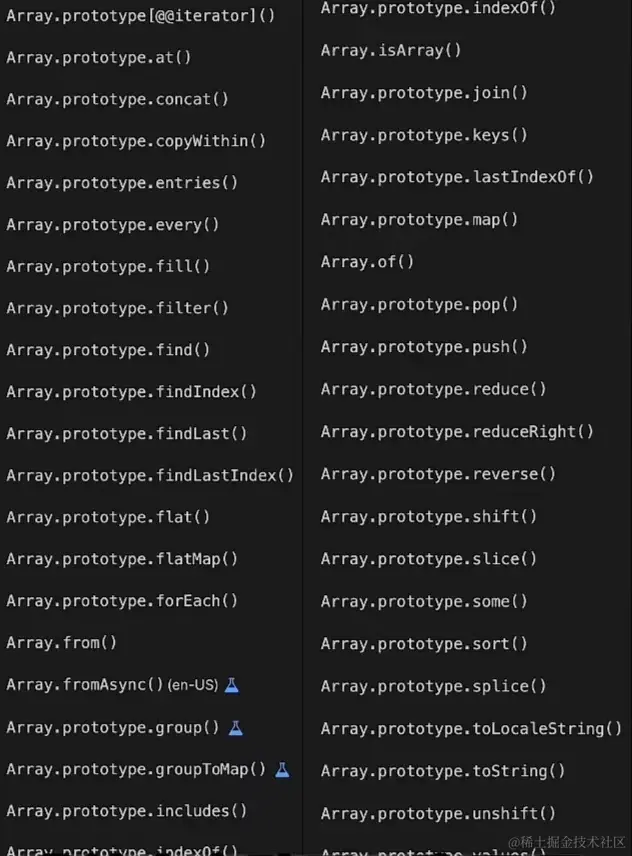Visit the Array.prototype.flatMap() page
This screenshot has height=856, width=632.
122,558
